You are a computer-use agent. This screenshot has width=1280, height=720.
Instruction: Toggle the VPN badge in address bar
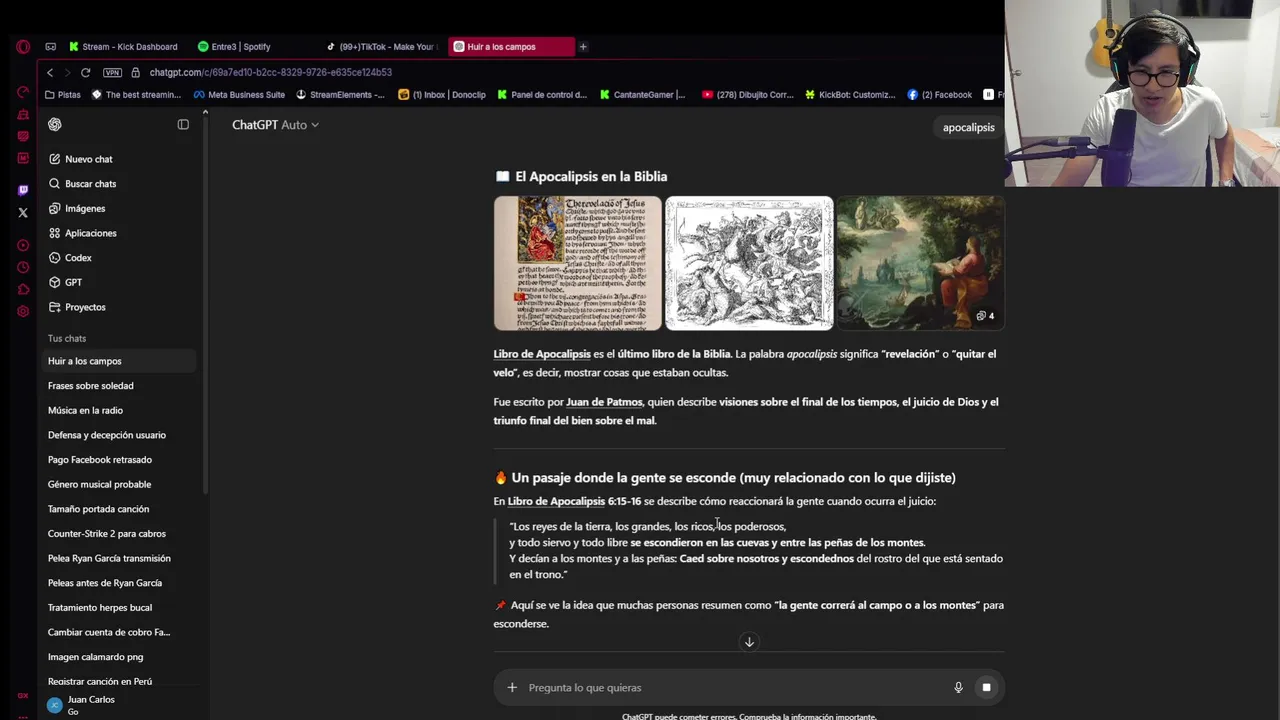[112, 72]
